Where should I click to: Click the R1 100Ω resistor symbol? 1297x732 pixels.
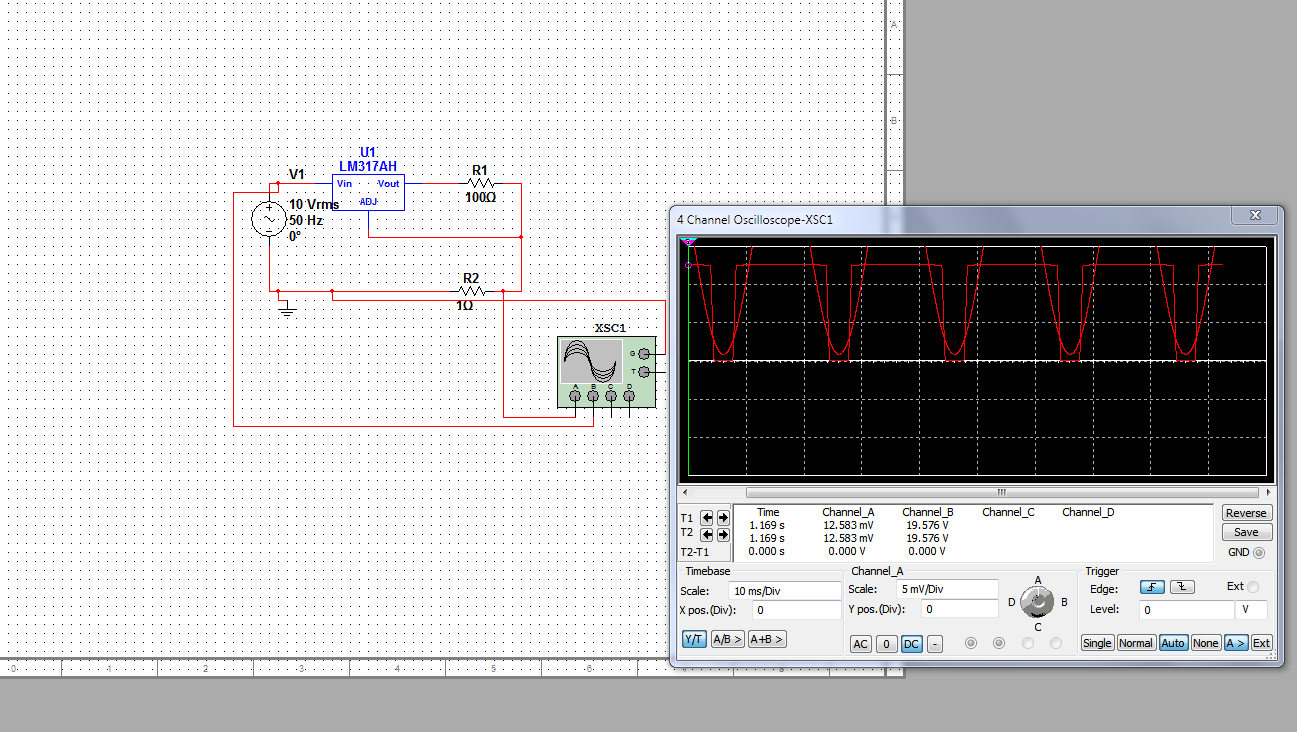coord(480,184)
